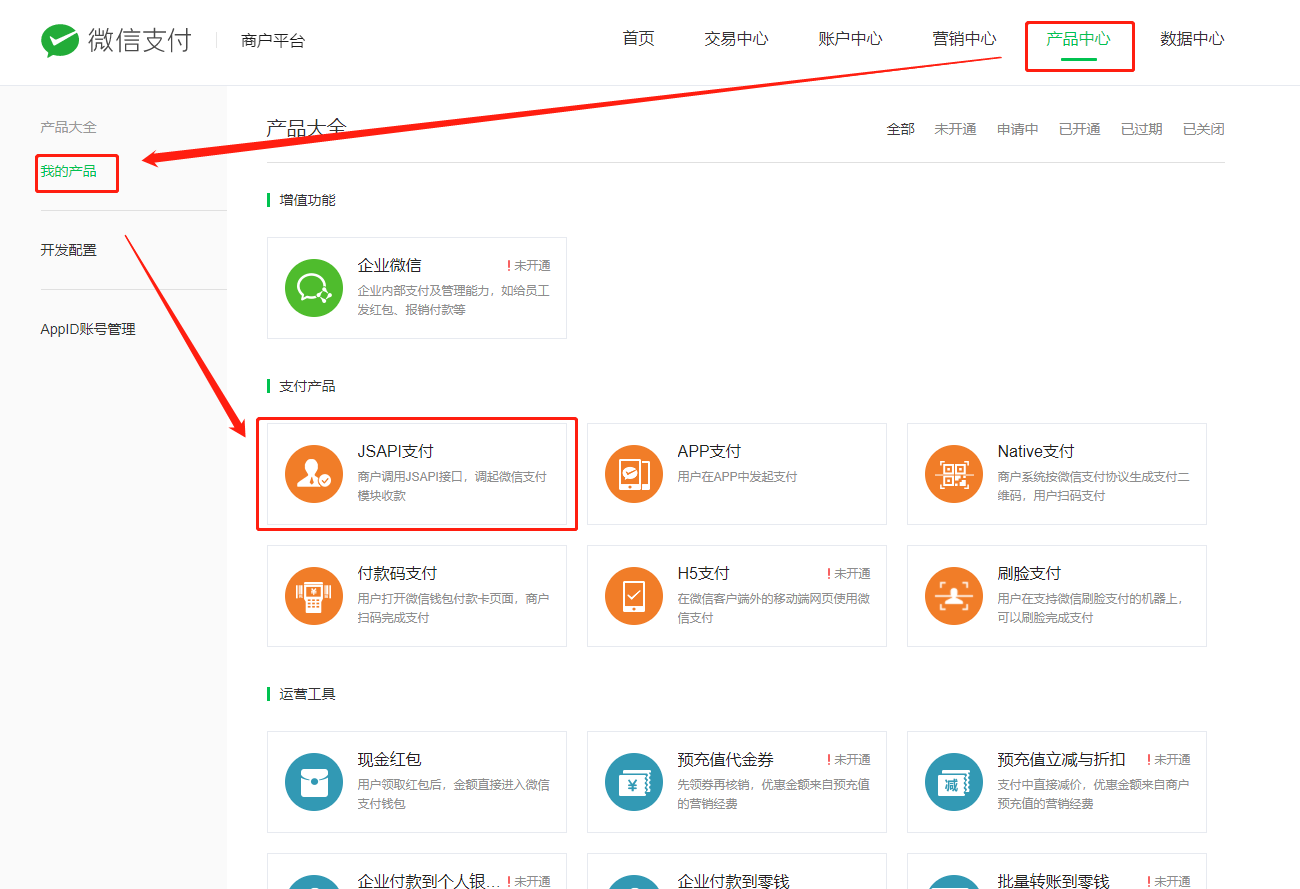Viewport: 1300px width, 889px height.
Task: Filter products by 未开通
Action: coord(955,129)
